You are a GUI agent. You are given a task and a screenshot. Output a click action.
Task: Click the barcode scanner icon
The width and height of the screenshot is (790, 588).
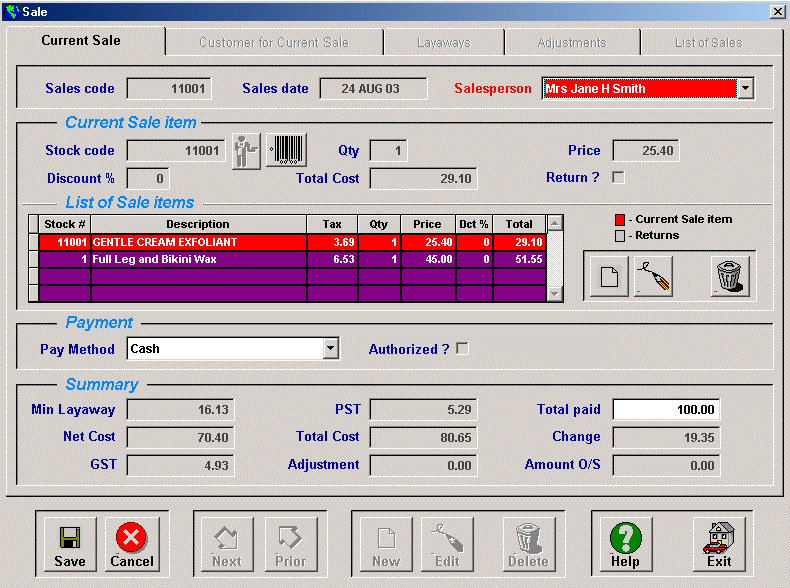point(286,150)
